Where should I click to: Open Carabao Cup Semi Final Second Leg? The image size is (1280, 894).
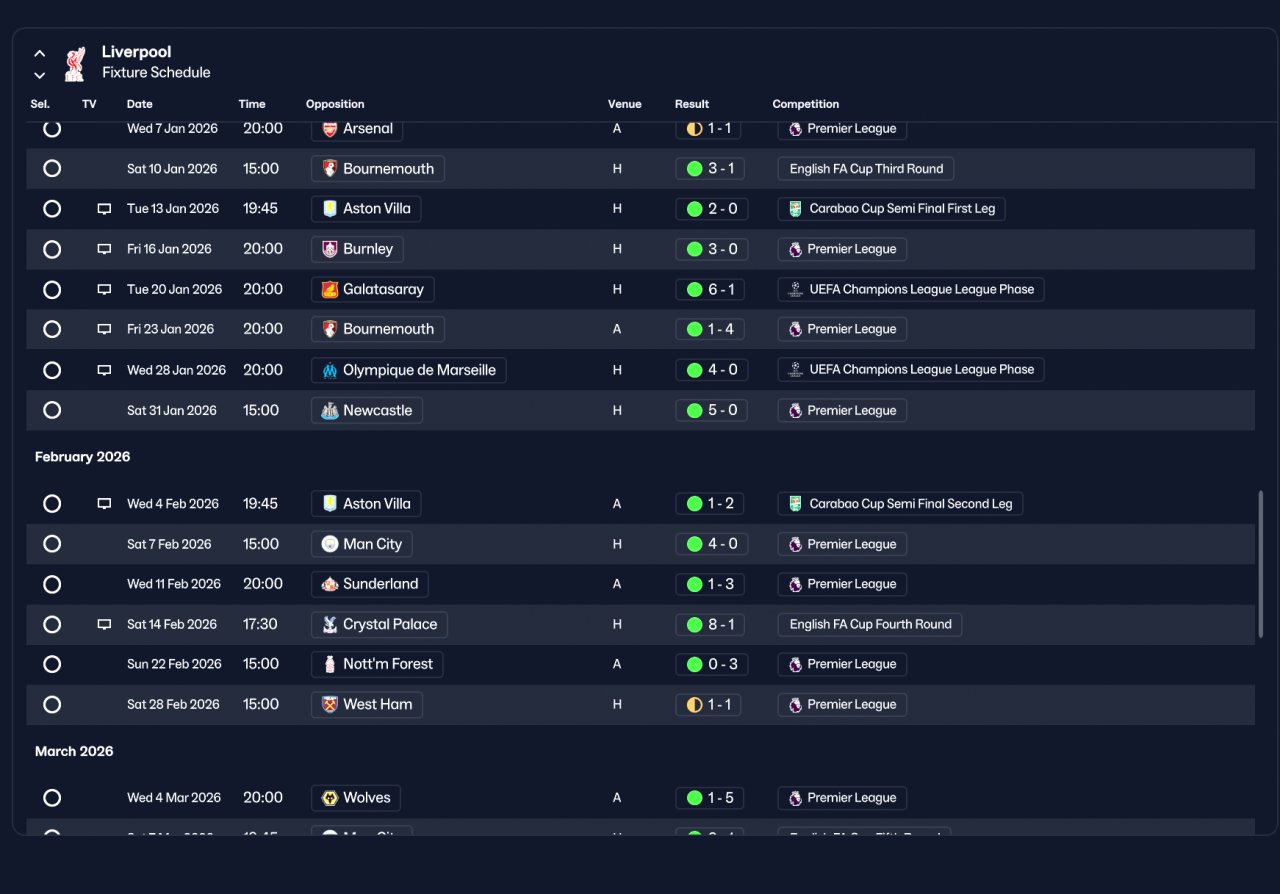[900, 504]
